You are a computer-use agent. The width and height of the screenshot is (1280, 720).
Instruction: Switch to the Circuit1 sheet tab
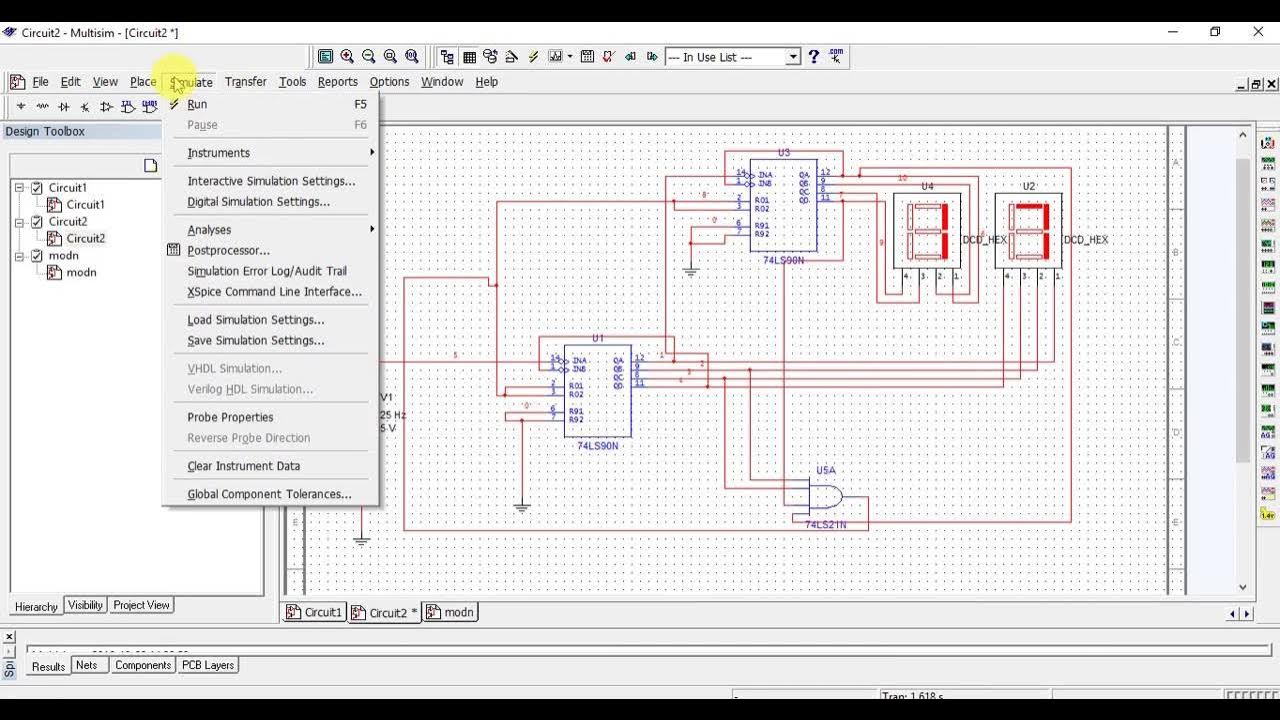coord(315,612)
